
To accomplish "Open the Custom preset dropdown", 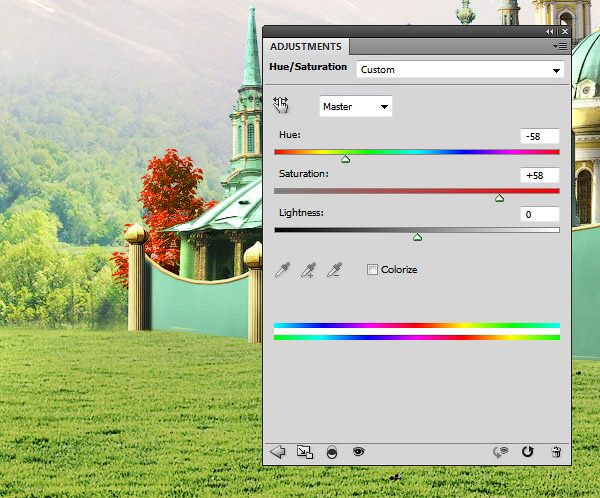I will click(x=460, y=70).
